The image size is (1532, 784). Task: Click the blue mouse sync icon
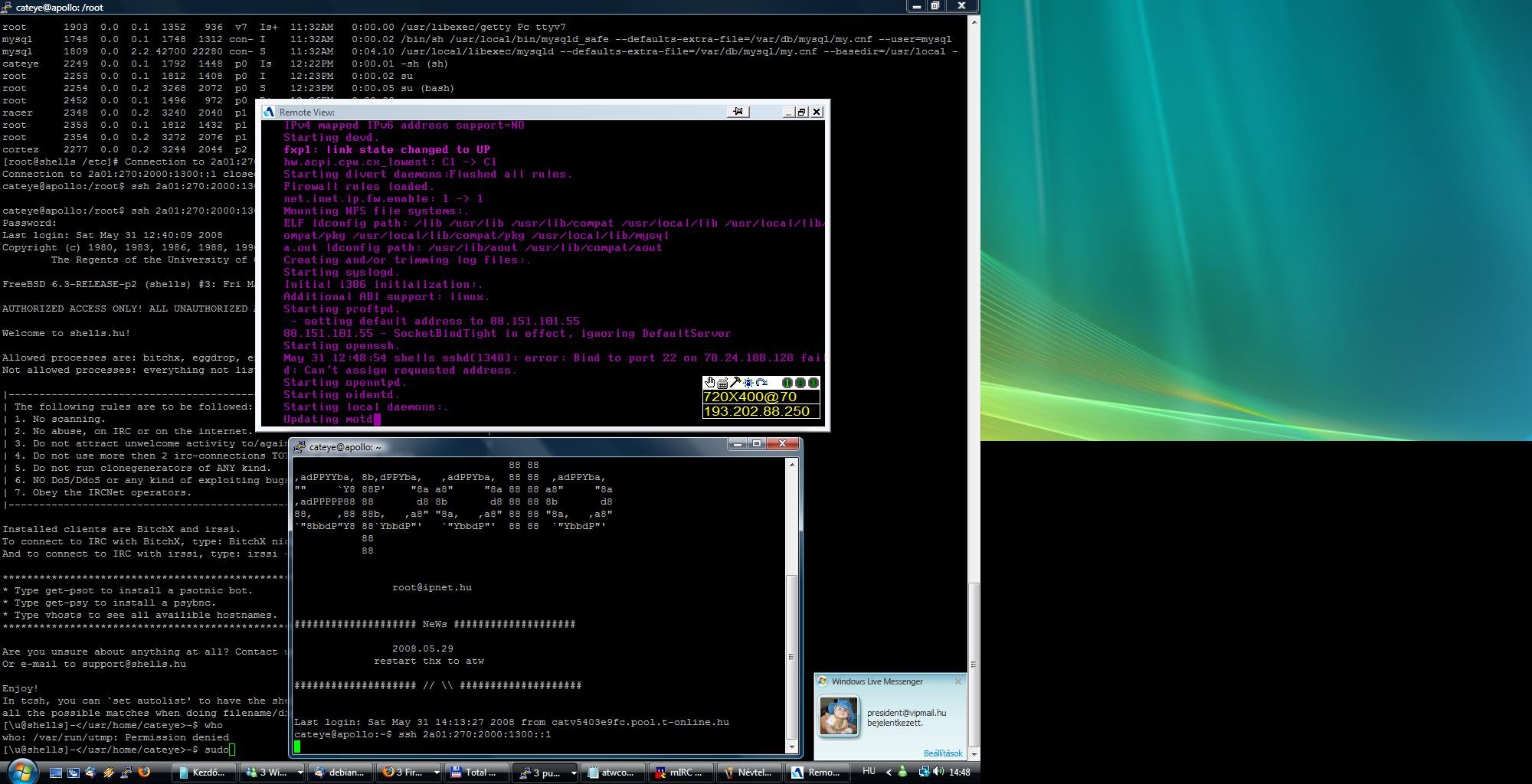(x=748, y=383)
